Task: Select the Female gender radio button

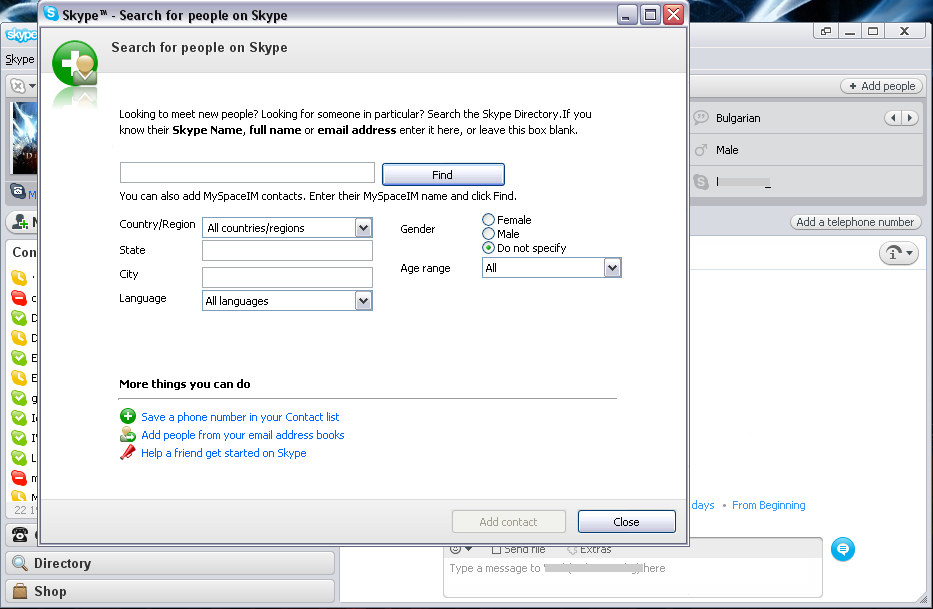Action: click(488, 220)
